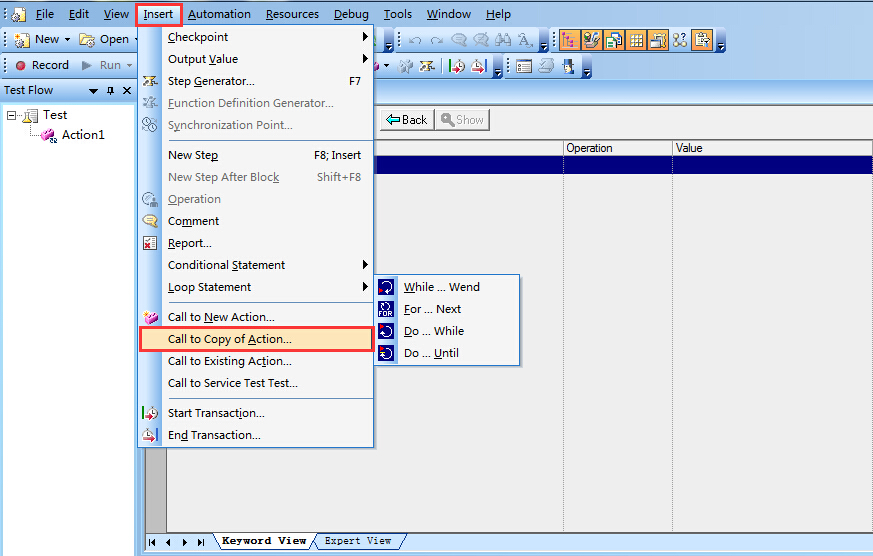
Task: Click the Step Generator toolbar icon
Action: coord(427,67)
